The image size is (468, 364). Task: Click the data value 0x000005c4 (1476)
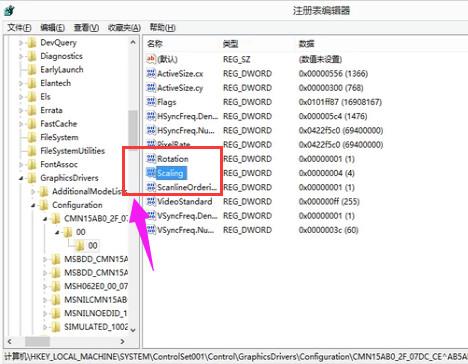click(333, 116)
